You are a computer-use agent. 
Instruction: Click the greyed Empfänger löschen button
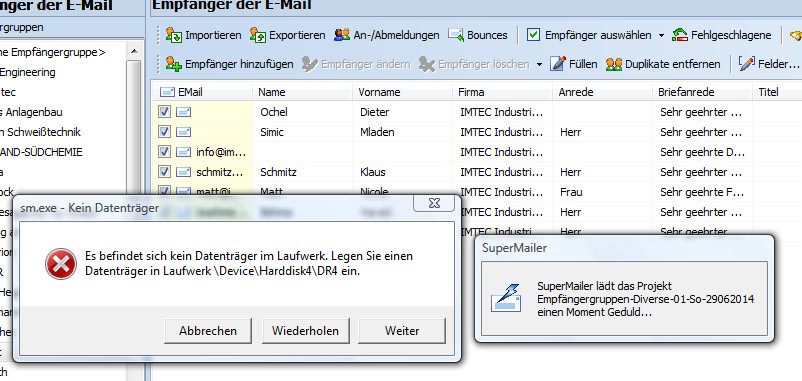474,64
